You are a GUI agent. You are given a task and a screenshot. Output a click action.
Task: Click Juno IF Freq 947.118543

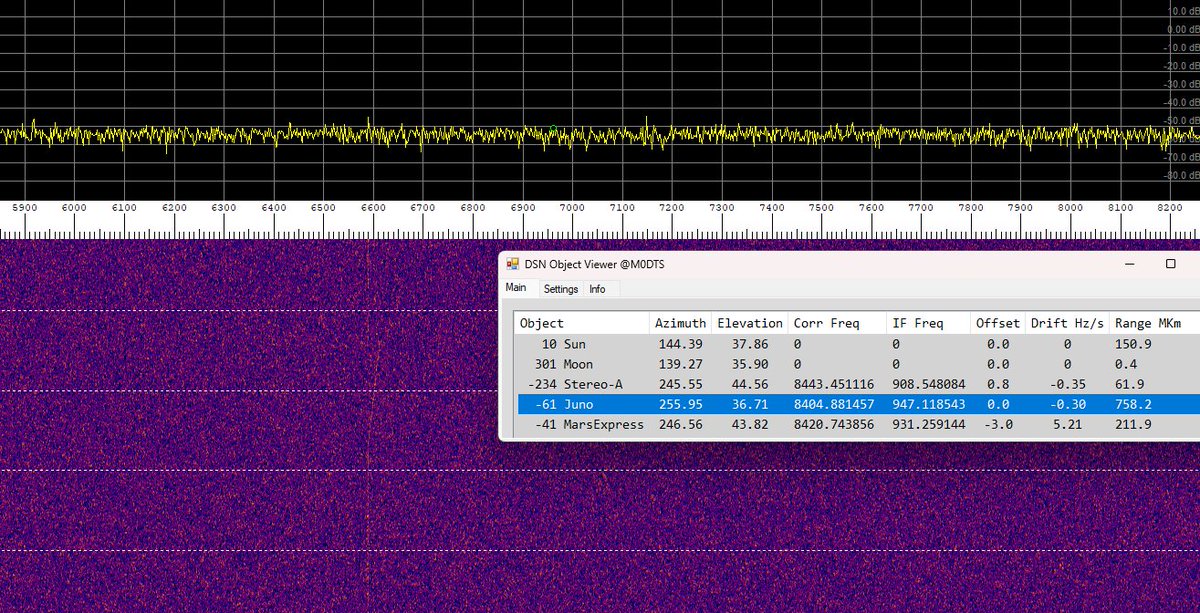click(x=928, y=404)
